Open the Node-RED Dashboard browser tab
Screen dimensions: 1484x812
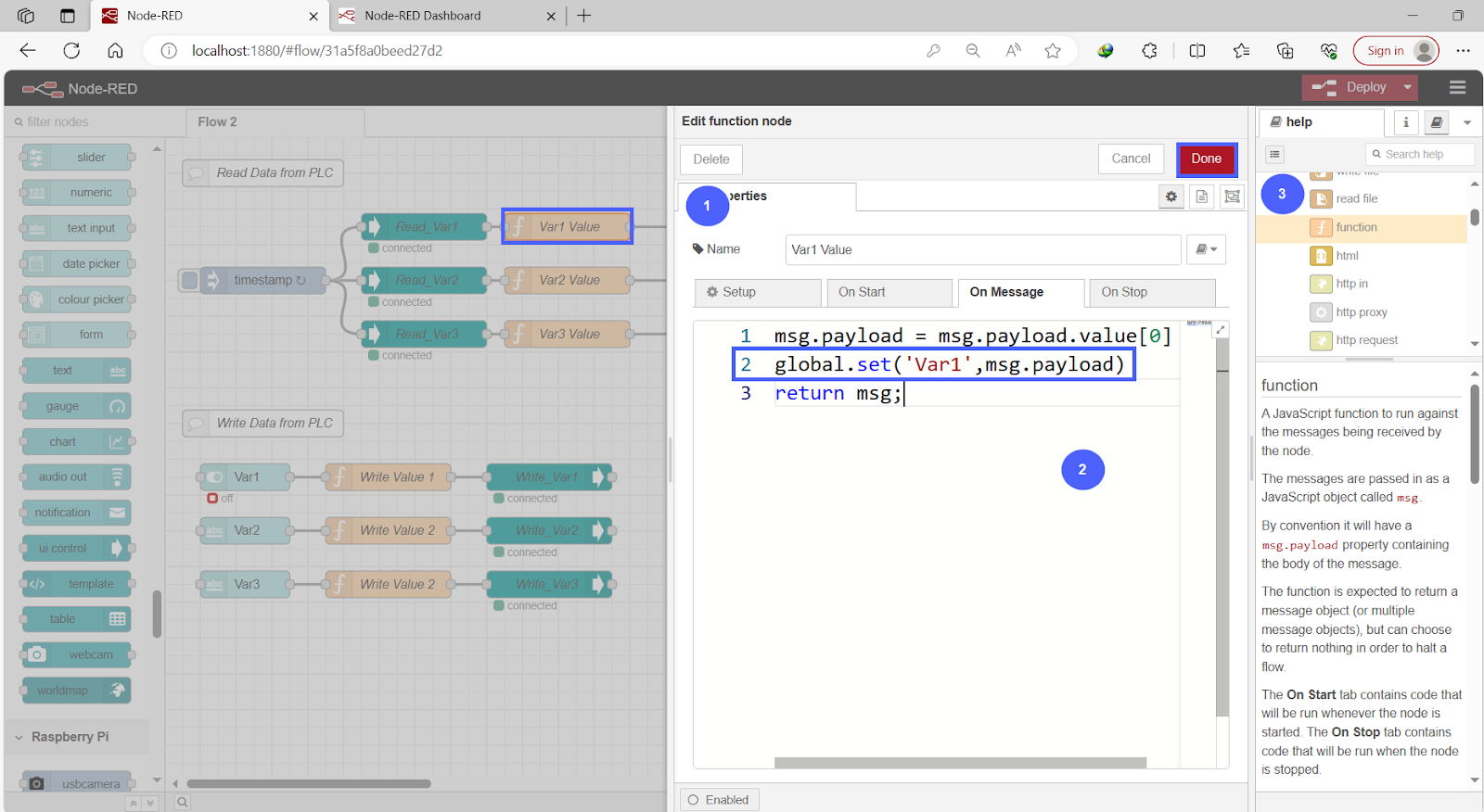coord(449,16)
